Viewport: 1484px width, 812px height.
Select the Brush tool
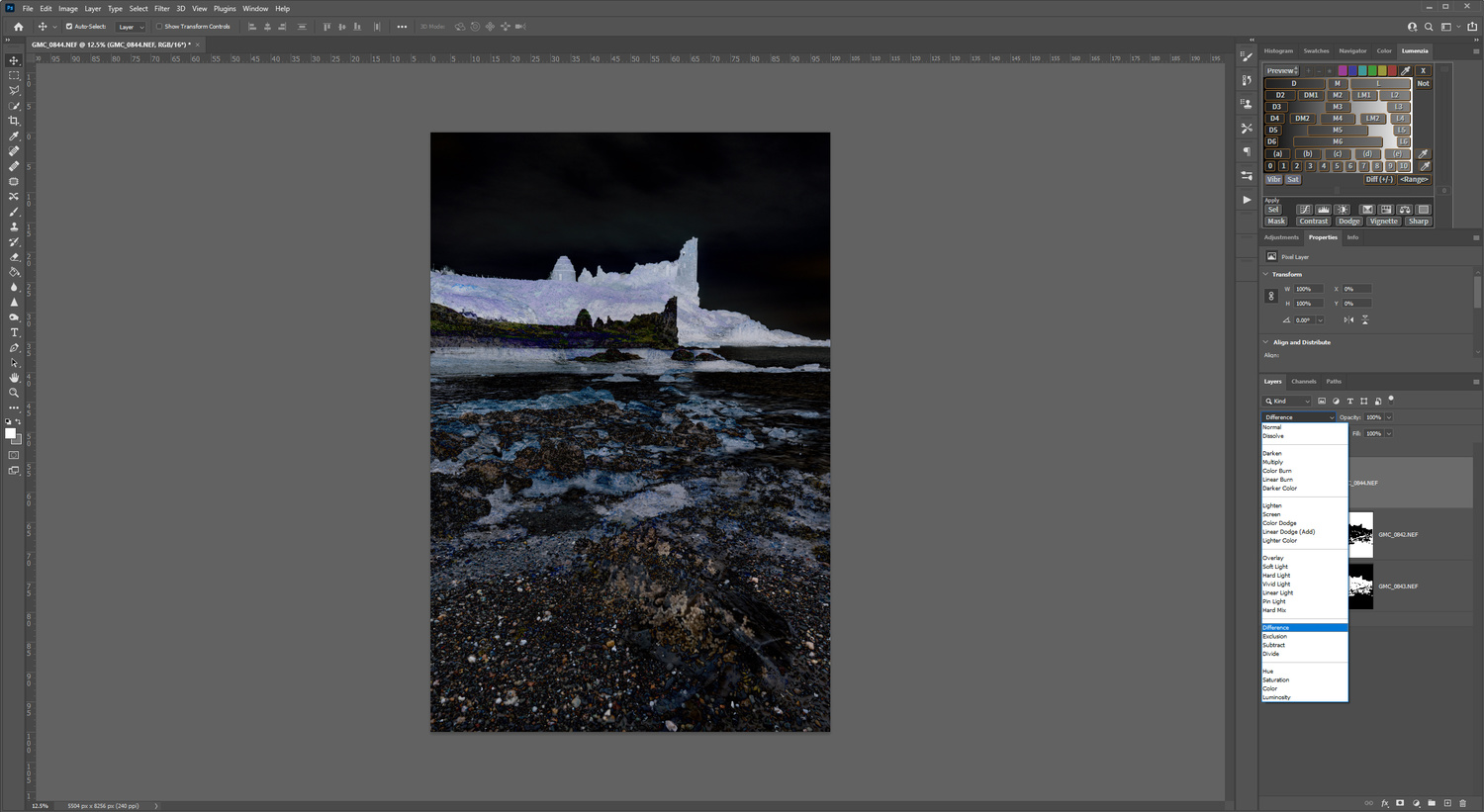[x=14, y=212]
